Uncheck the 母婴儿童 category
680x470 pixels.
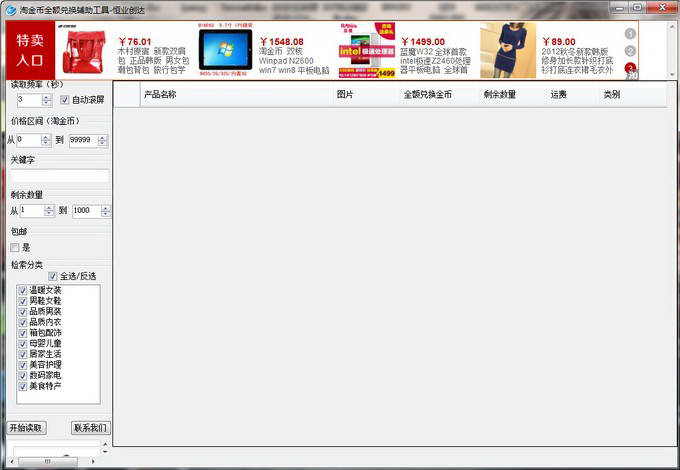click(23, 343)
